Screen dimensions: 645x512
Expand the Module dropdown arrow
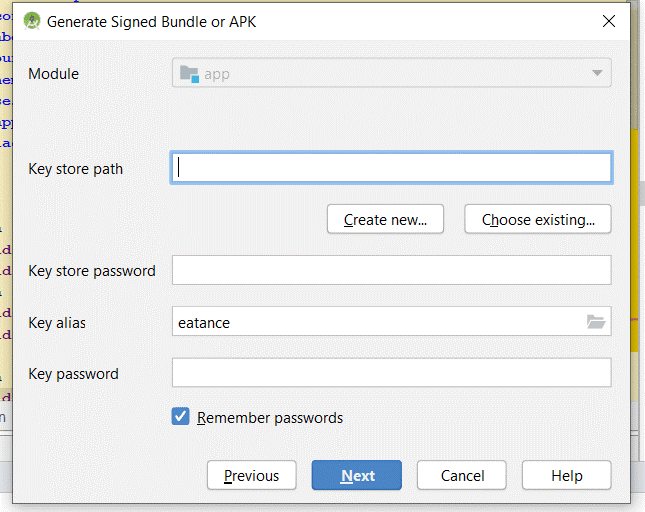[x=597, y=73]
